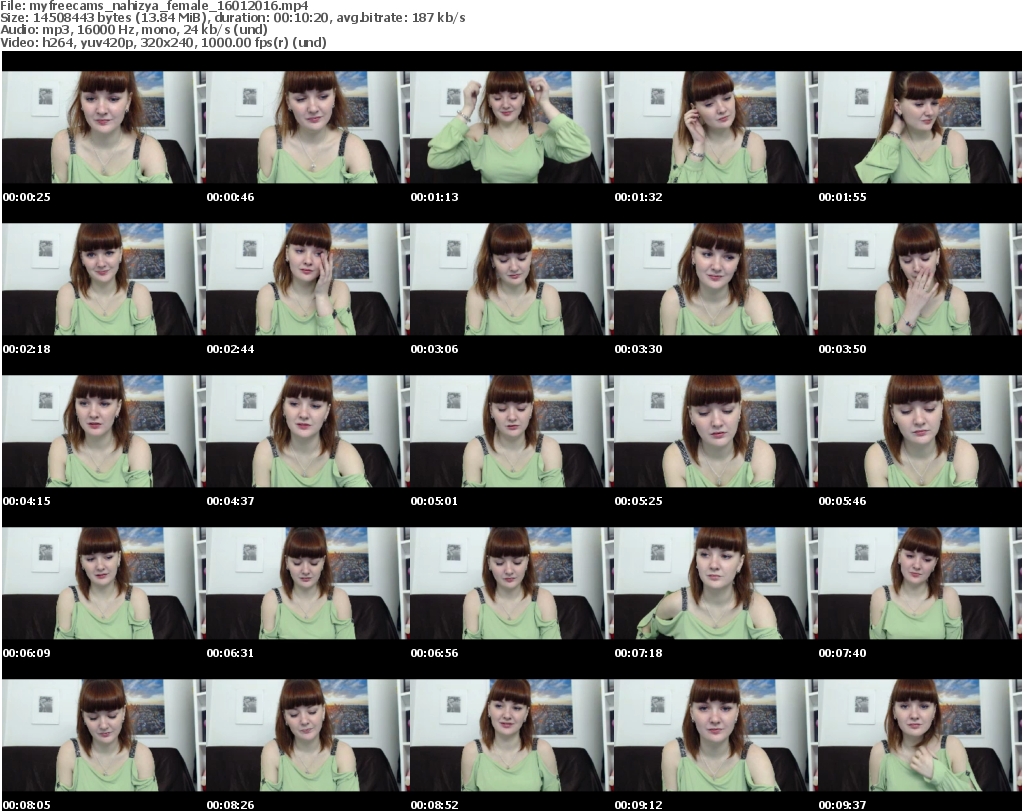Select the thumbnail frame at 00:03:06
Viewport: 1024px width, 811px height.
point(511,279)
